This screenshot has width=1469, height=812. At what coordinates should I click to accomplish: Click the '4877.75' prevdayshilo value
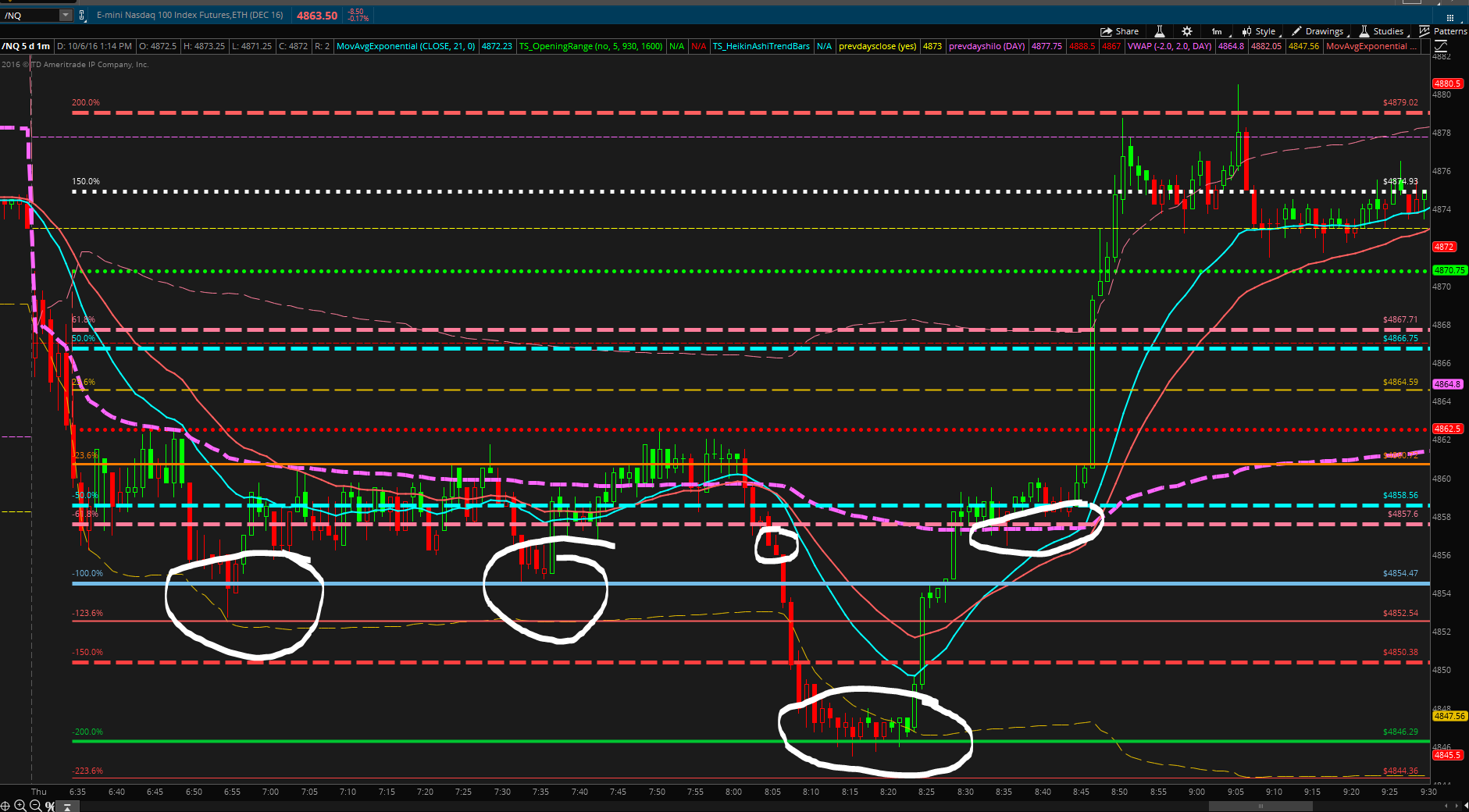[x=1046, y=46]
